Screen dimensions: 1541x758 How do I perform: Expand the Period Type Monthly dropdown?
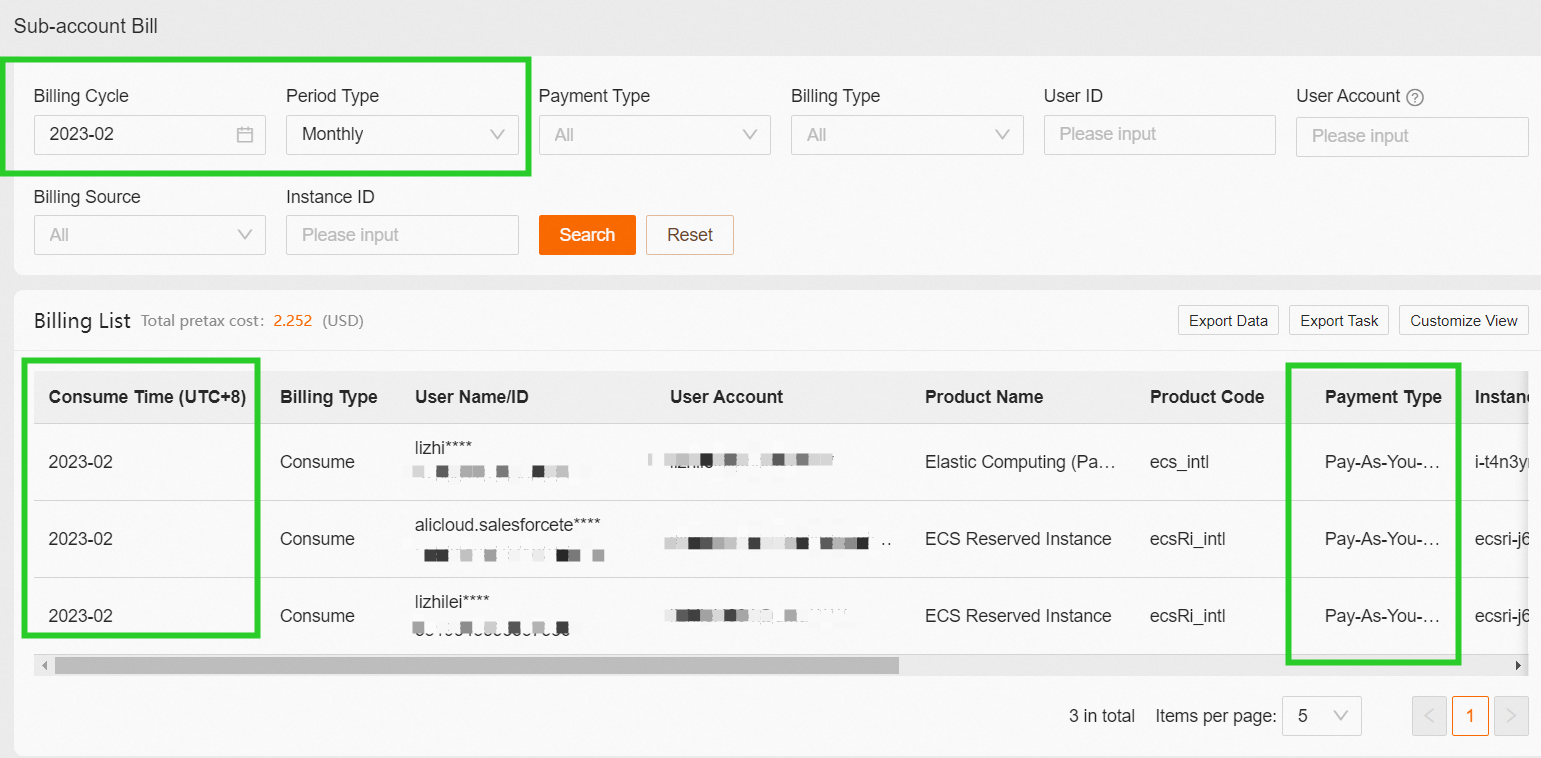(x=402, y=135)
